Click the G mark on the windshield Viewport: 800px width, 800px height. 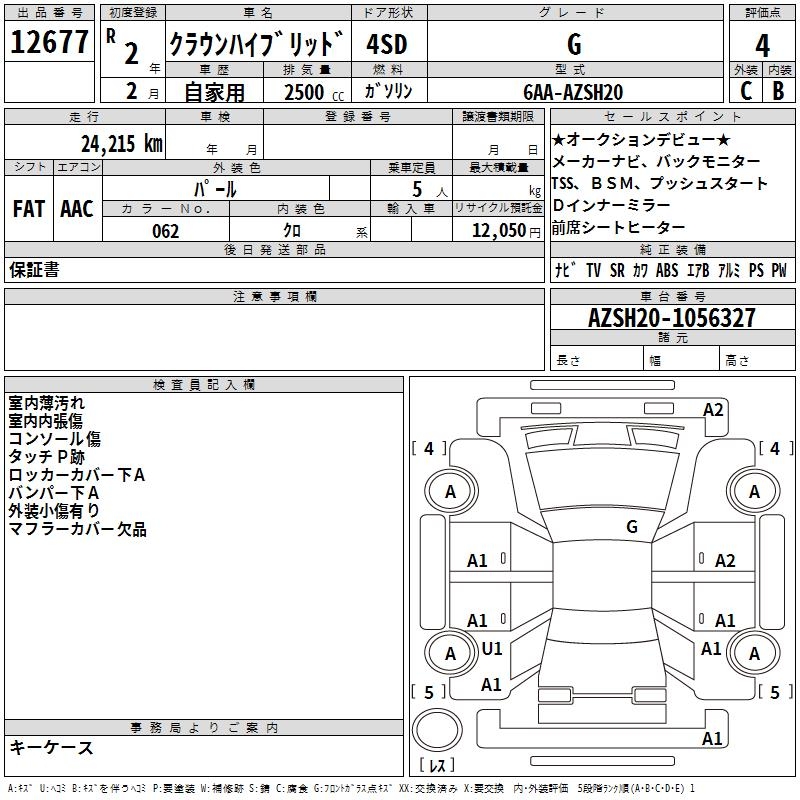(632, 526)
